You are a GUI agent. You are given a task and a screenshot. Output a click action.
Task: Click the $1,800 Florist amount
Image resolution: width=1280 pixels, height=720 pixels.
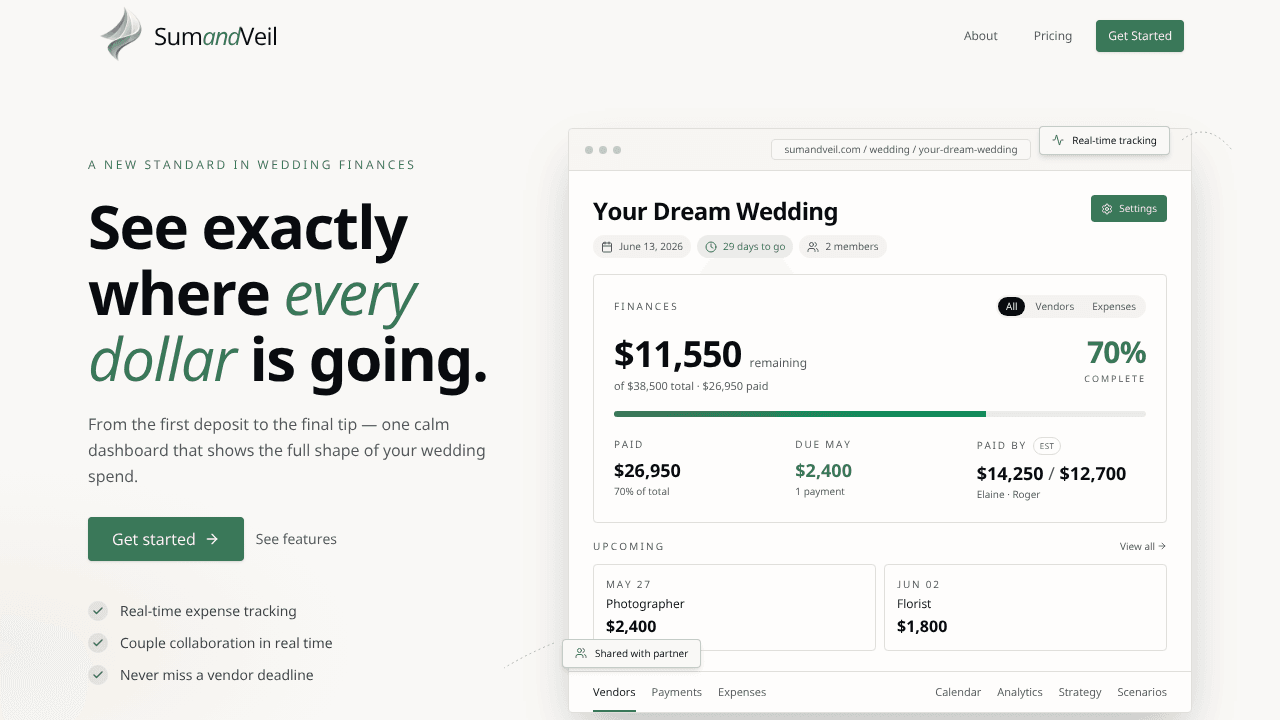[922, 627]
